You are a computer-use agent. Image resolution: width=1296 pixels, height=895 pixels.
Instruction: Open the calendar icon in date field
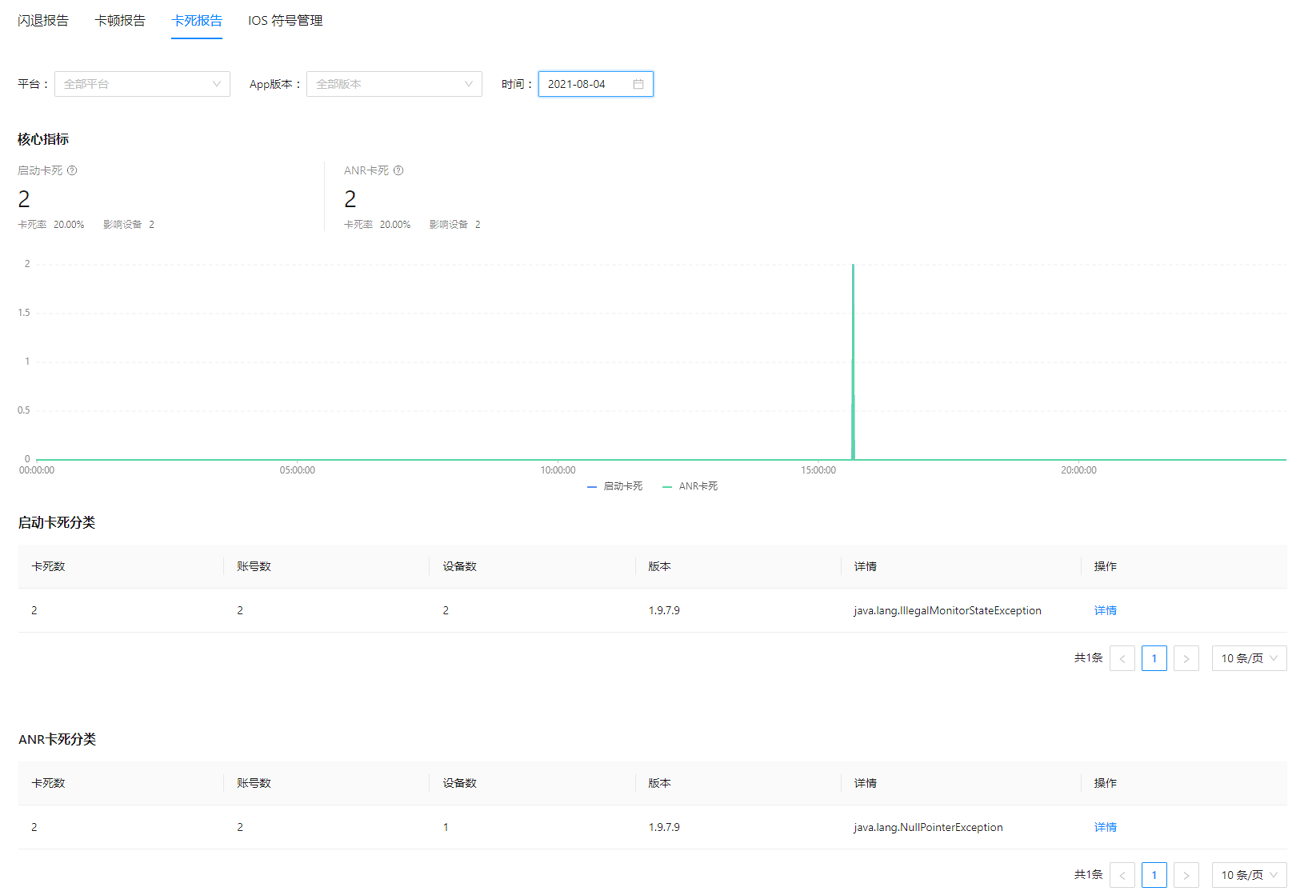(x=638, y=84)
